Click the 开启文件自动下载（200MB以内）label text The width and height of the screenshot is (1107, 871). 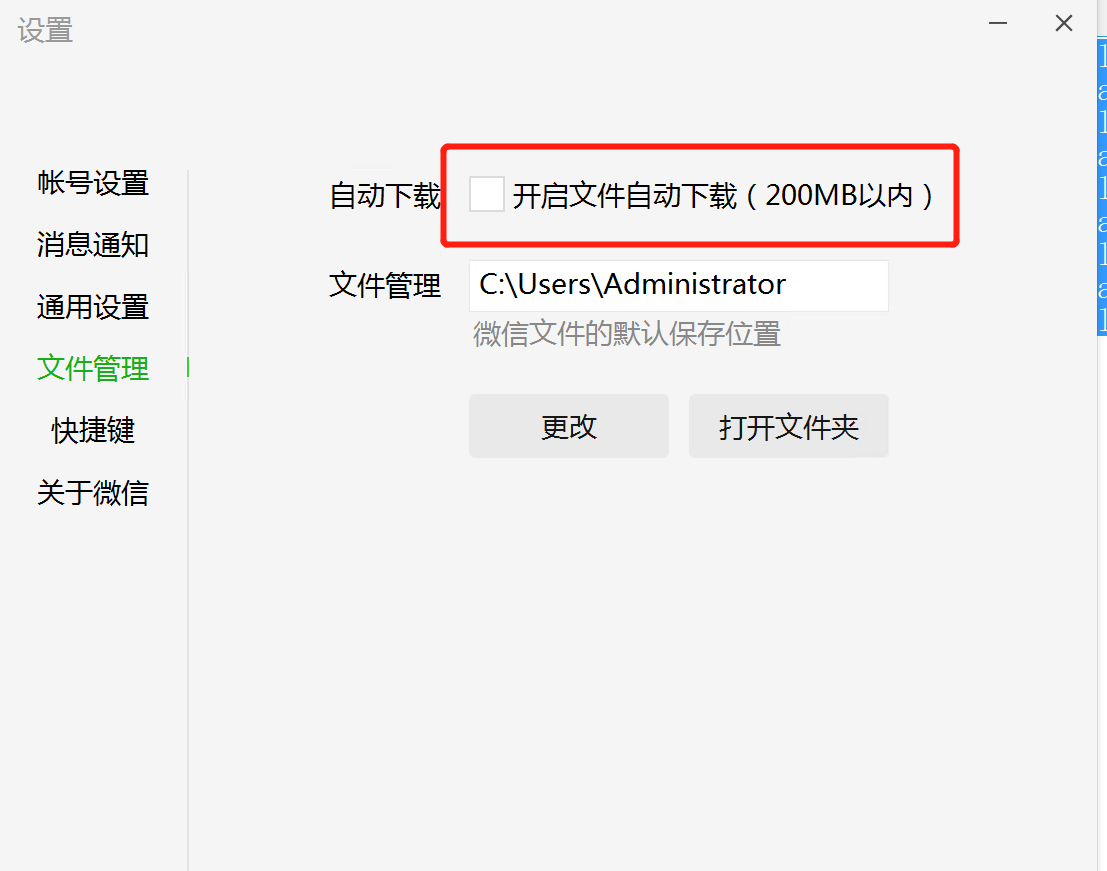tap(723, 196)
